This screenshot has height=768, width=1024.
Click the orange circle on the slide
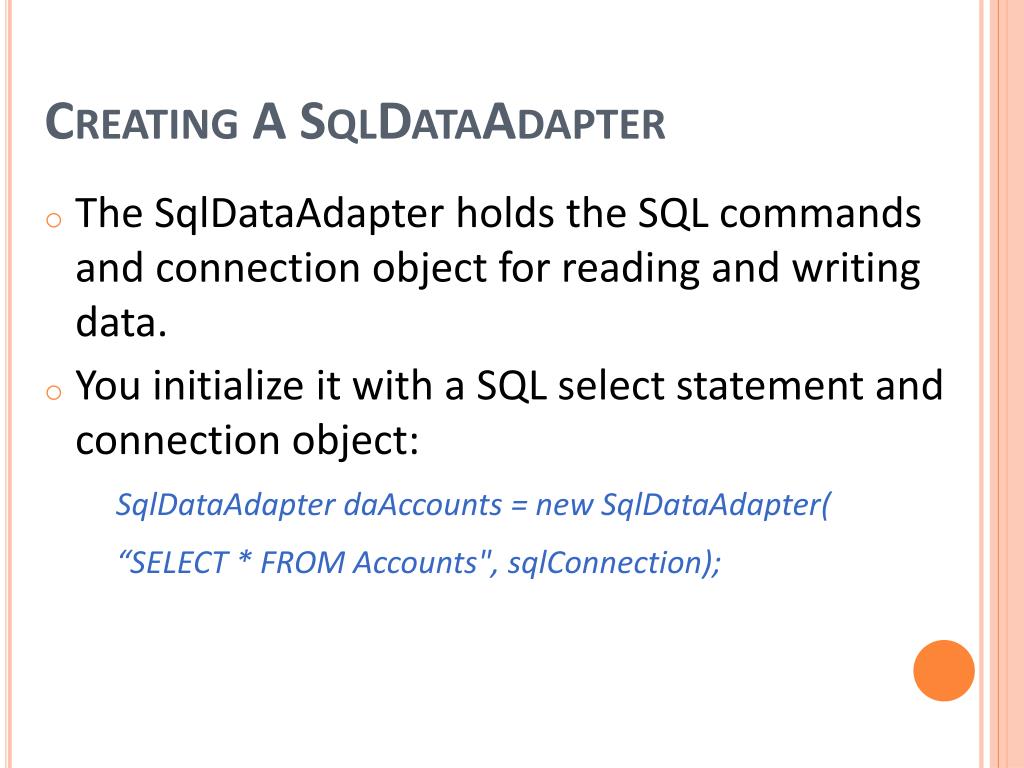coord(943,670)
